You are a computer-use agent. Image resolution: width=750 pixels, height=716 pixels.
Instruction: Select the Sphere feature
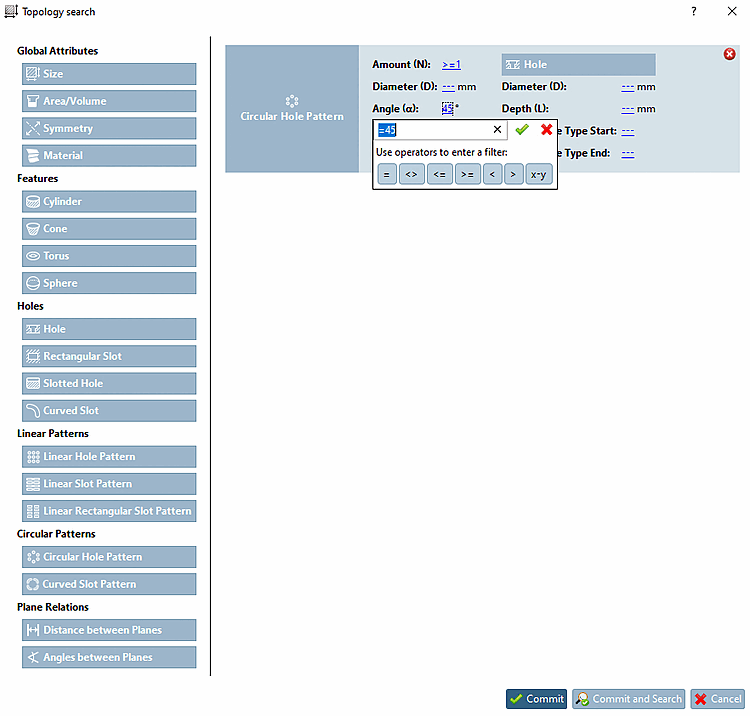(109, 283)
